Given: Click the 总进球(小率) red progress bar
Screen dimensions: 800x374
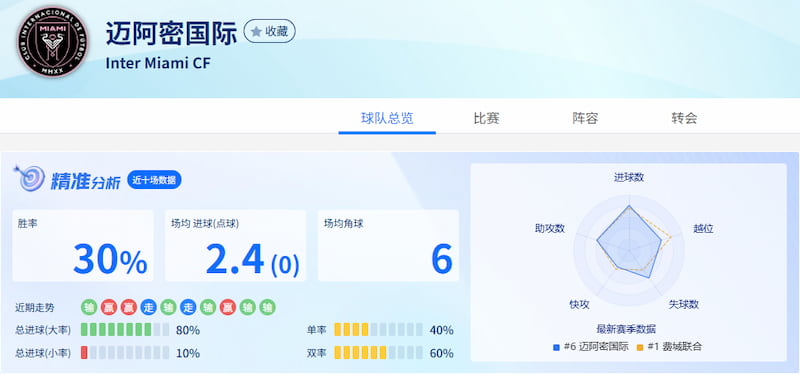Looking at the screenshot, I should pos(125,353).
